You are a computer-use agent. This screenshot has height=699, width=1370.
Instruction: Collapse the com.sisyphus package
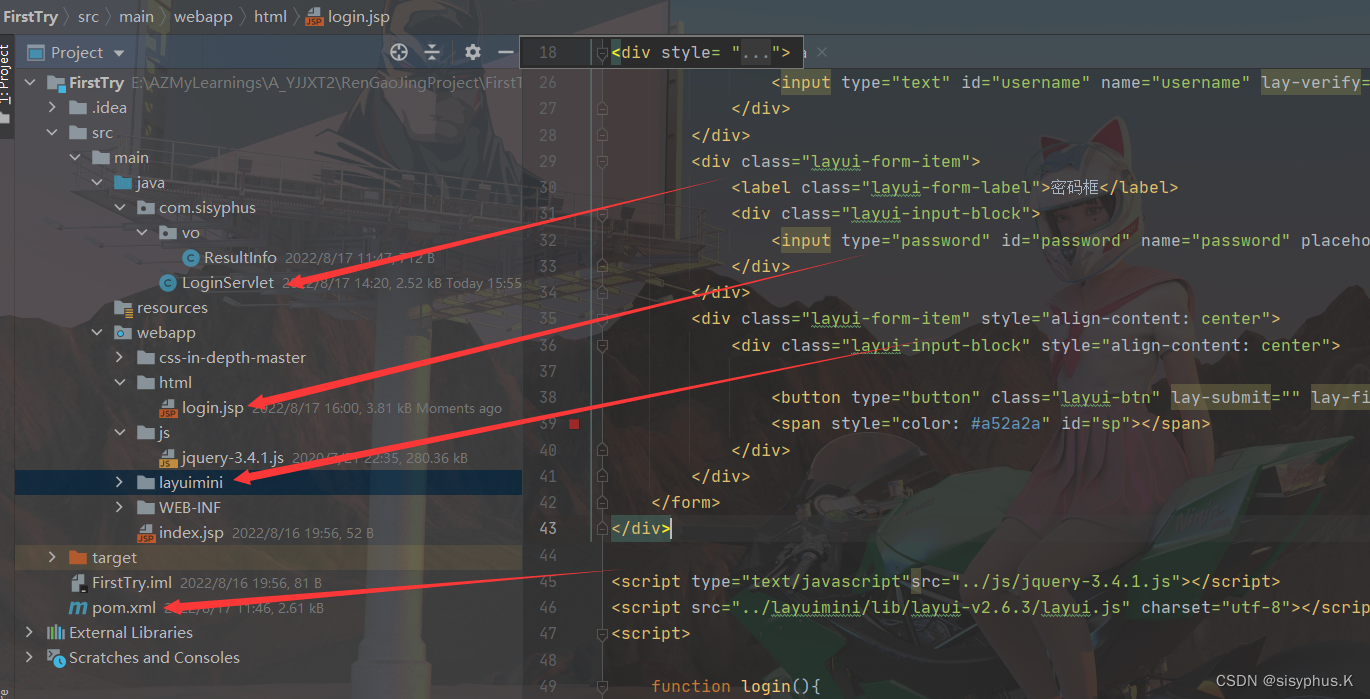click(119, 208)
